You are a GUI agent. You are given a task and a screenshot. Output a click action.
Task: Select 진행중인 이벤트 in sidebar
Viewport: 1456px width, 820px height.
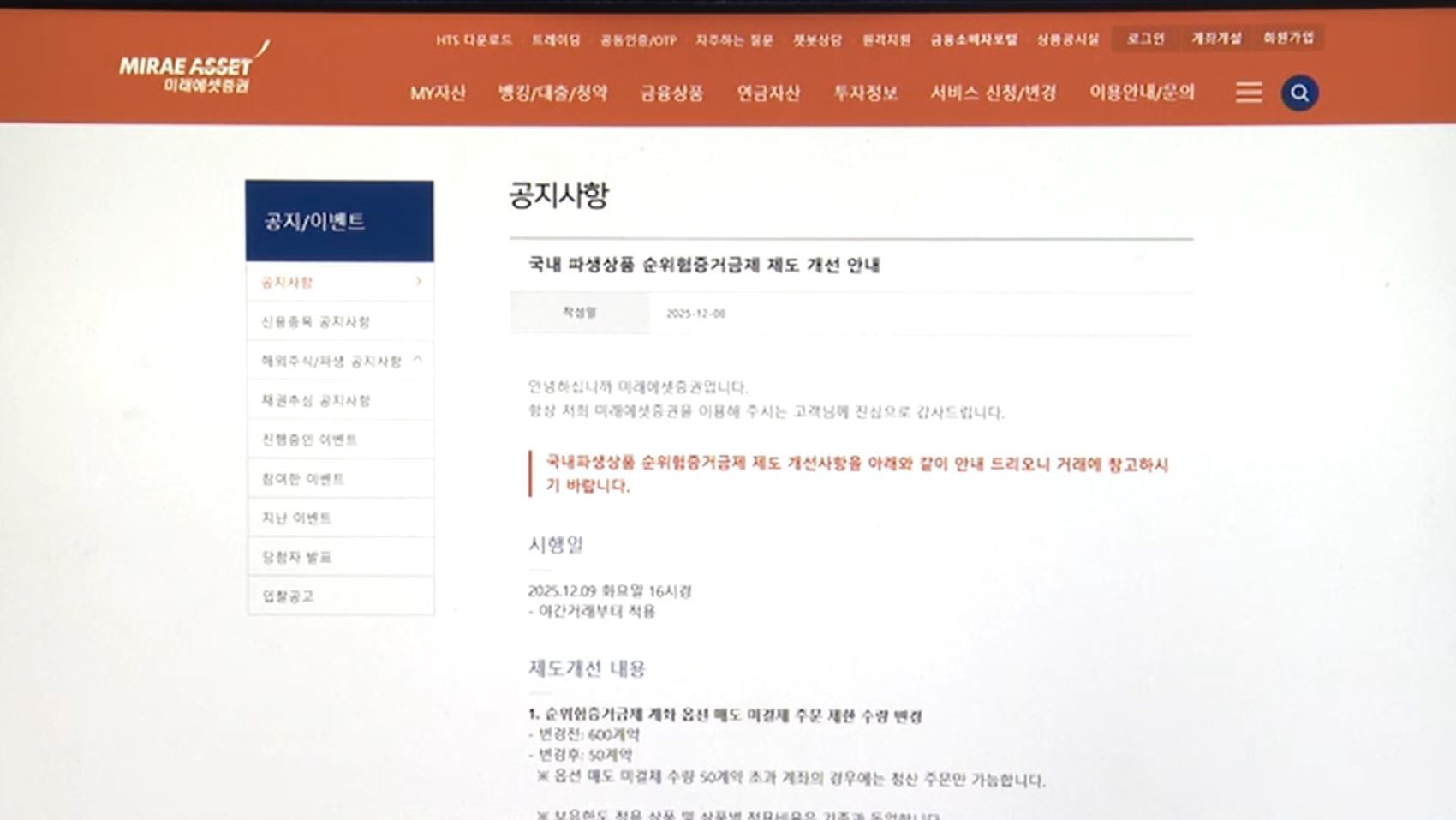(309, 440)
